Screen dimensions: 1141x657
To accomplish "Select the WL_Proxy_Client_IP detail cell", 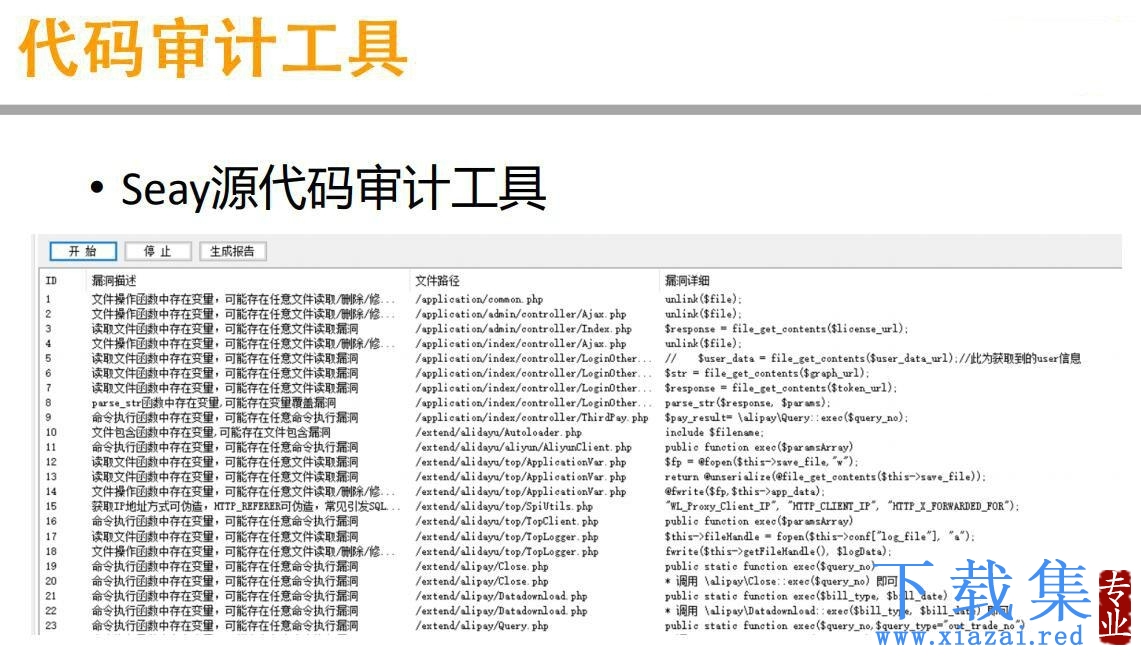I will 842,506.
